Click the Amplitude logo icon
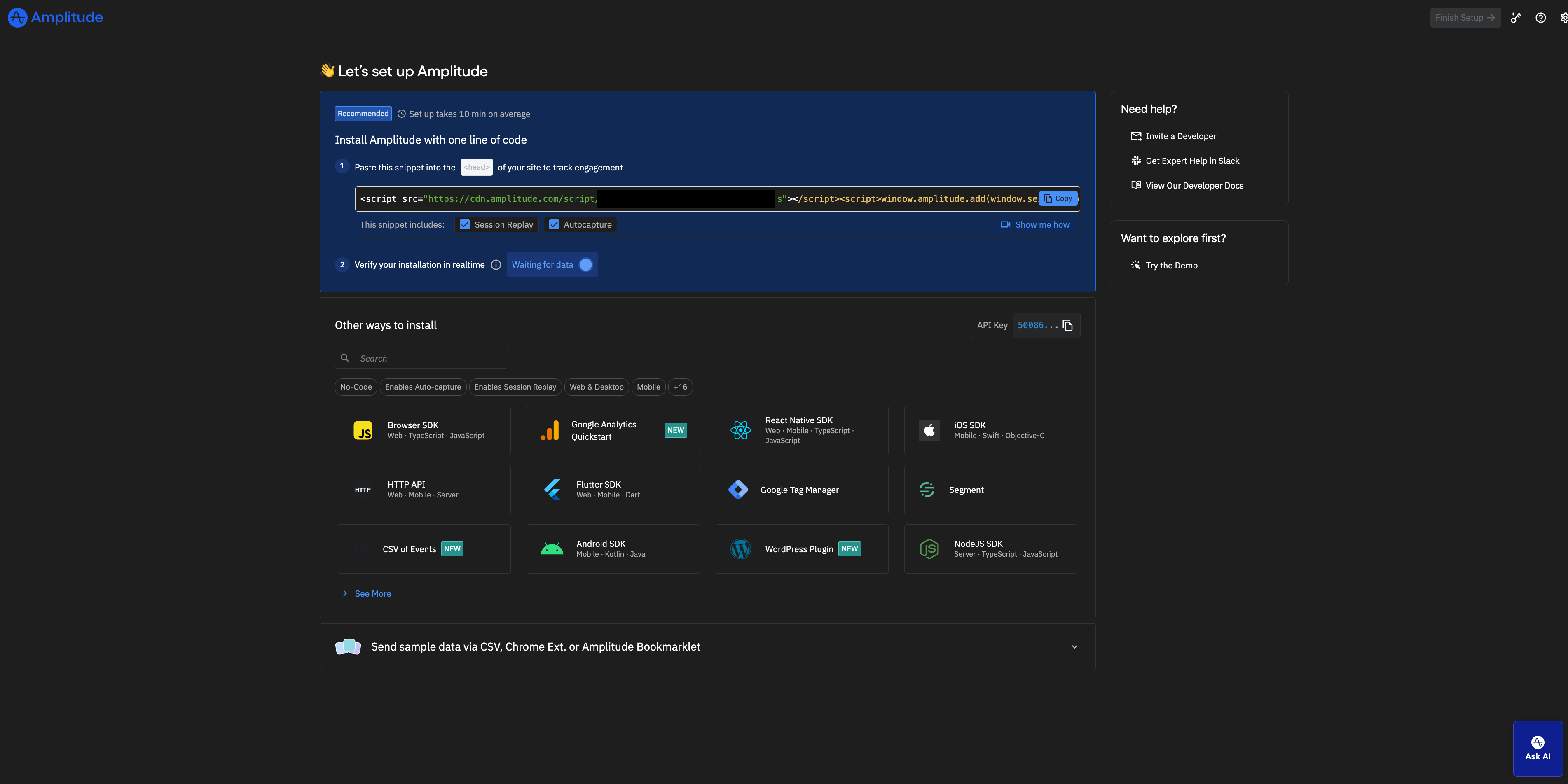 [x=17, y=18]
